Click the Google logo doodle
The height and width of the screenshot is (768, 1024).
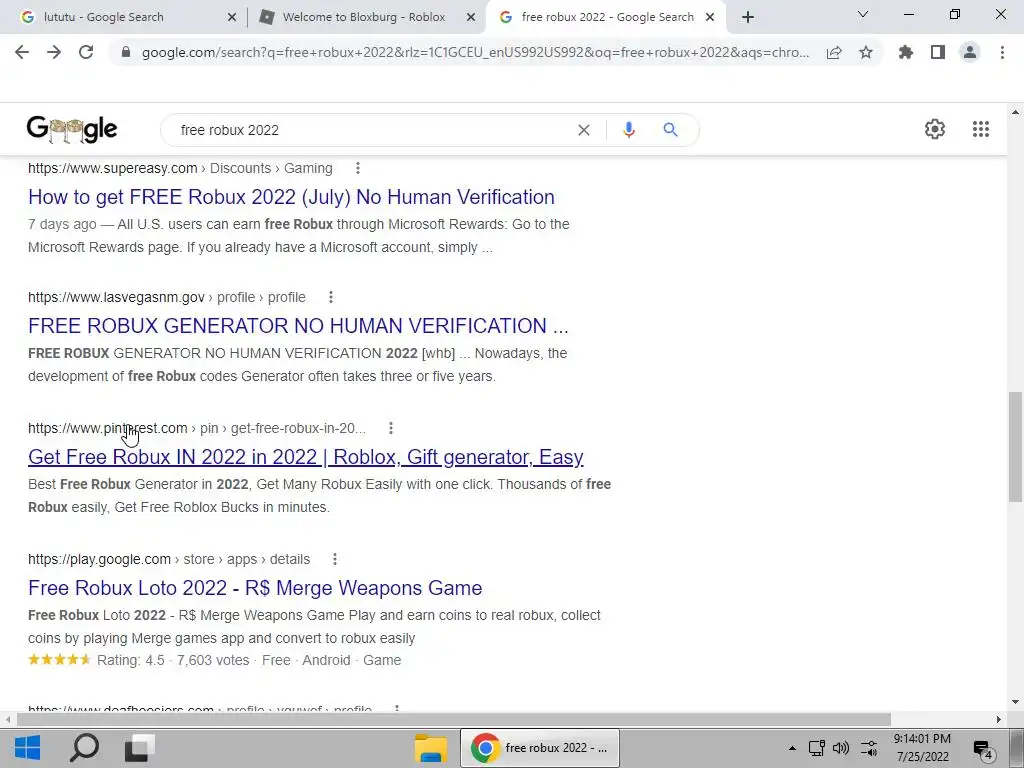72,129
